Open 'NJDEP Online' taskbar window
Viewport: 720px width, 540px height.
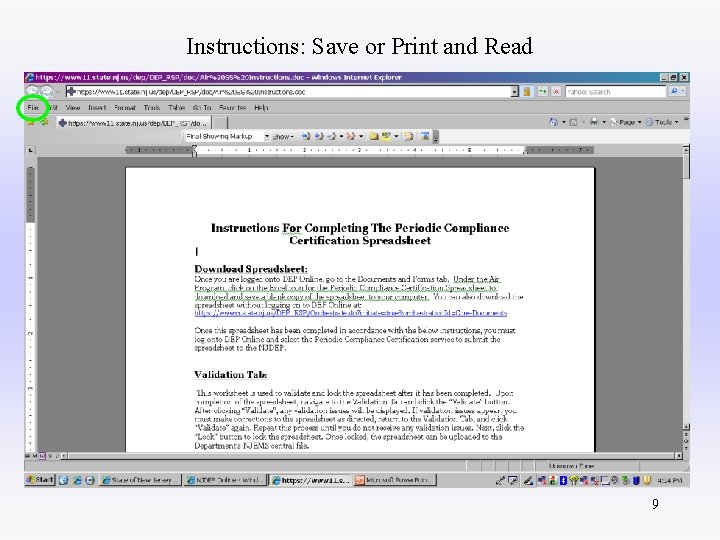(x=226, y=480)
